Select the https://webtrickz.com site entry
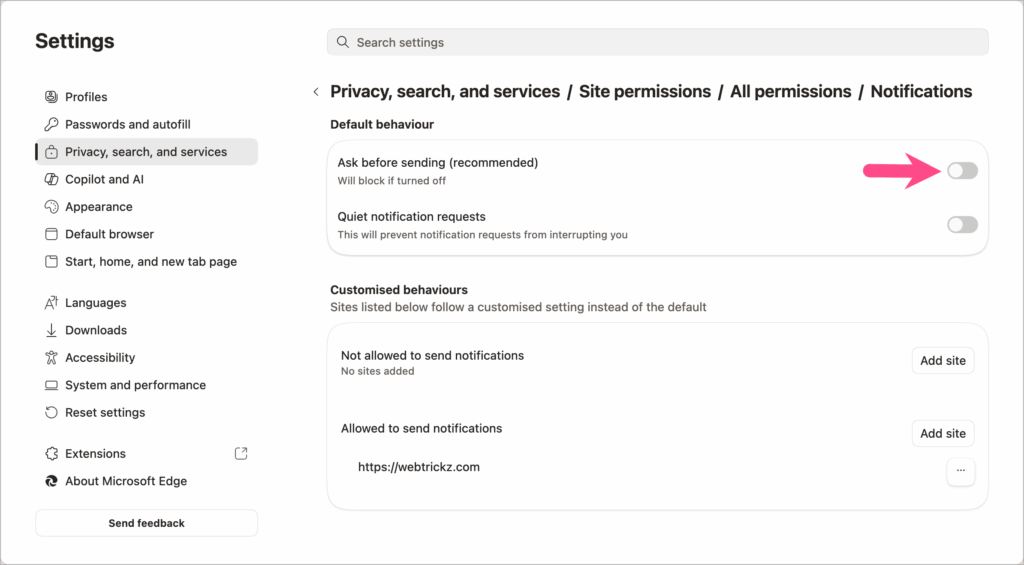1024x565 pixels. pos(419,467)
